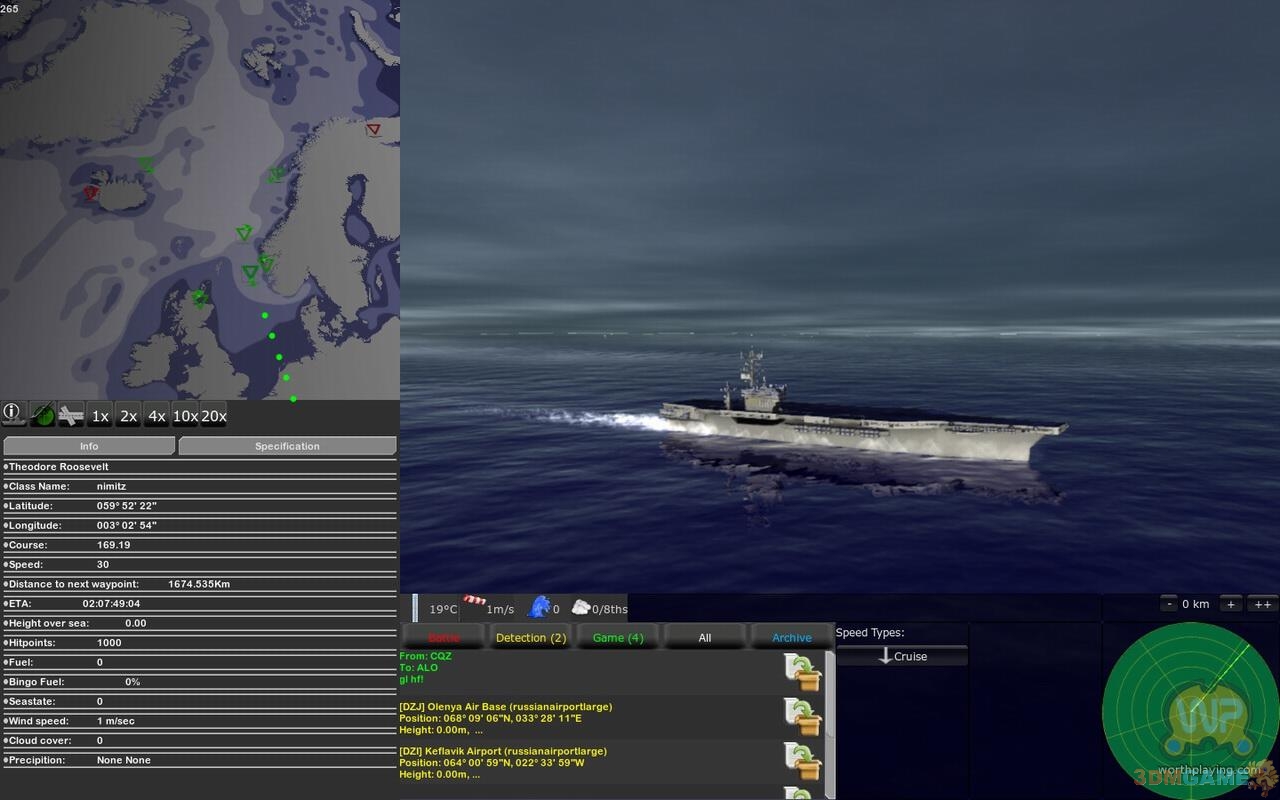Screen dimensions: 1280x800
Task: Click the windsock wind speed icon
Action: click(474, 604)
